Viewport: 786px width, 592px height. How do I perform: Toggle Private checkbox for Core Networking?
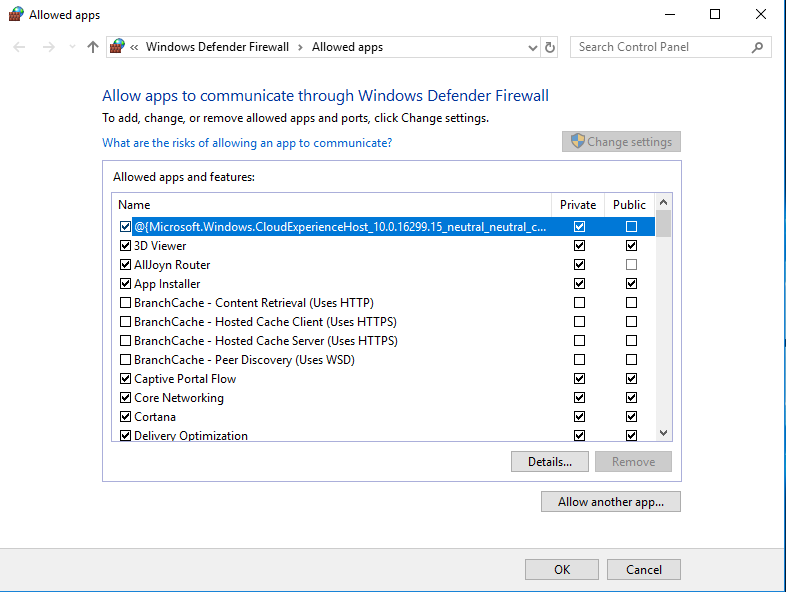579,398
